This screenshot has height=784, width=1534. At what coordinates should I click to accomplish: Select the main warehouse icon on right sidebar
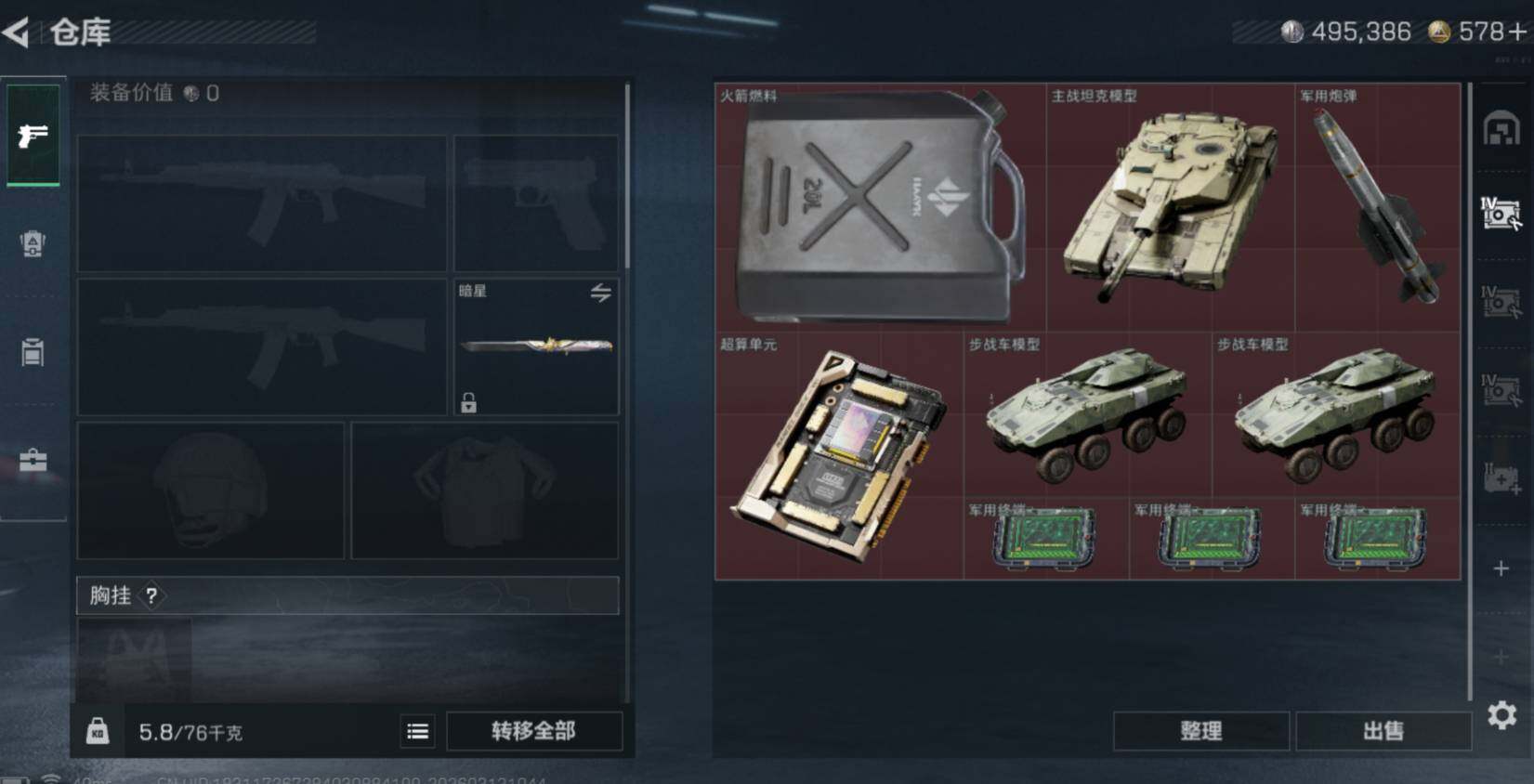(1501, 128)
